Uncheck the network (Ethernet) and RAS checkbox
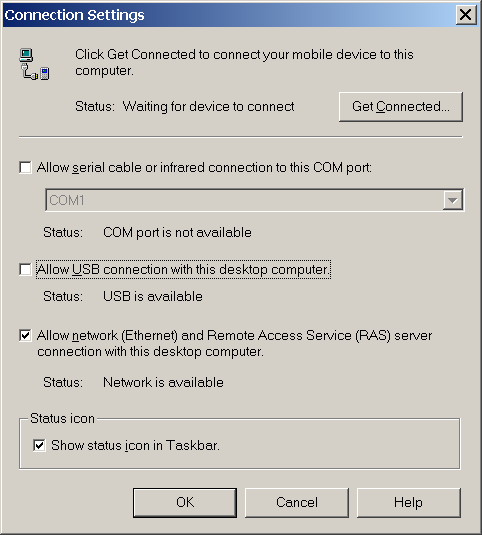The image size is (482, 535). coord(25,335)
